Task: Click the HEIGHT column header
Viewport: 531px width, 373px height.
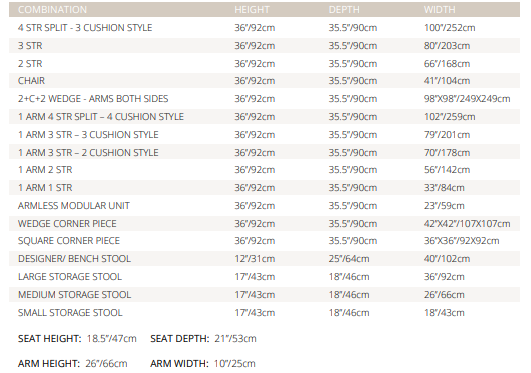Action: point(252,9)
